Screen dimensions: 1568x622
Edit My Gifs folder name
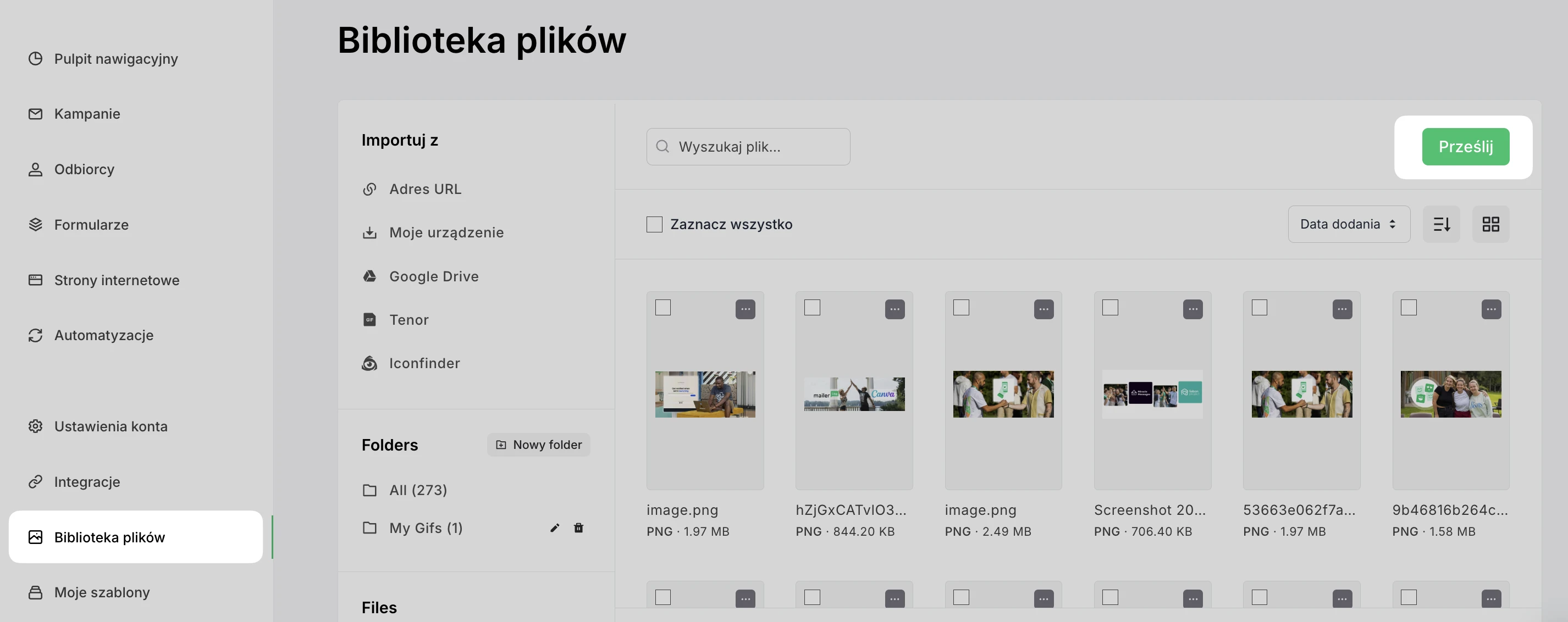pyautogui.click(x=555, y=527)
